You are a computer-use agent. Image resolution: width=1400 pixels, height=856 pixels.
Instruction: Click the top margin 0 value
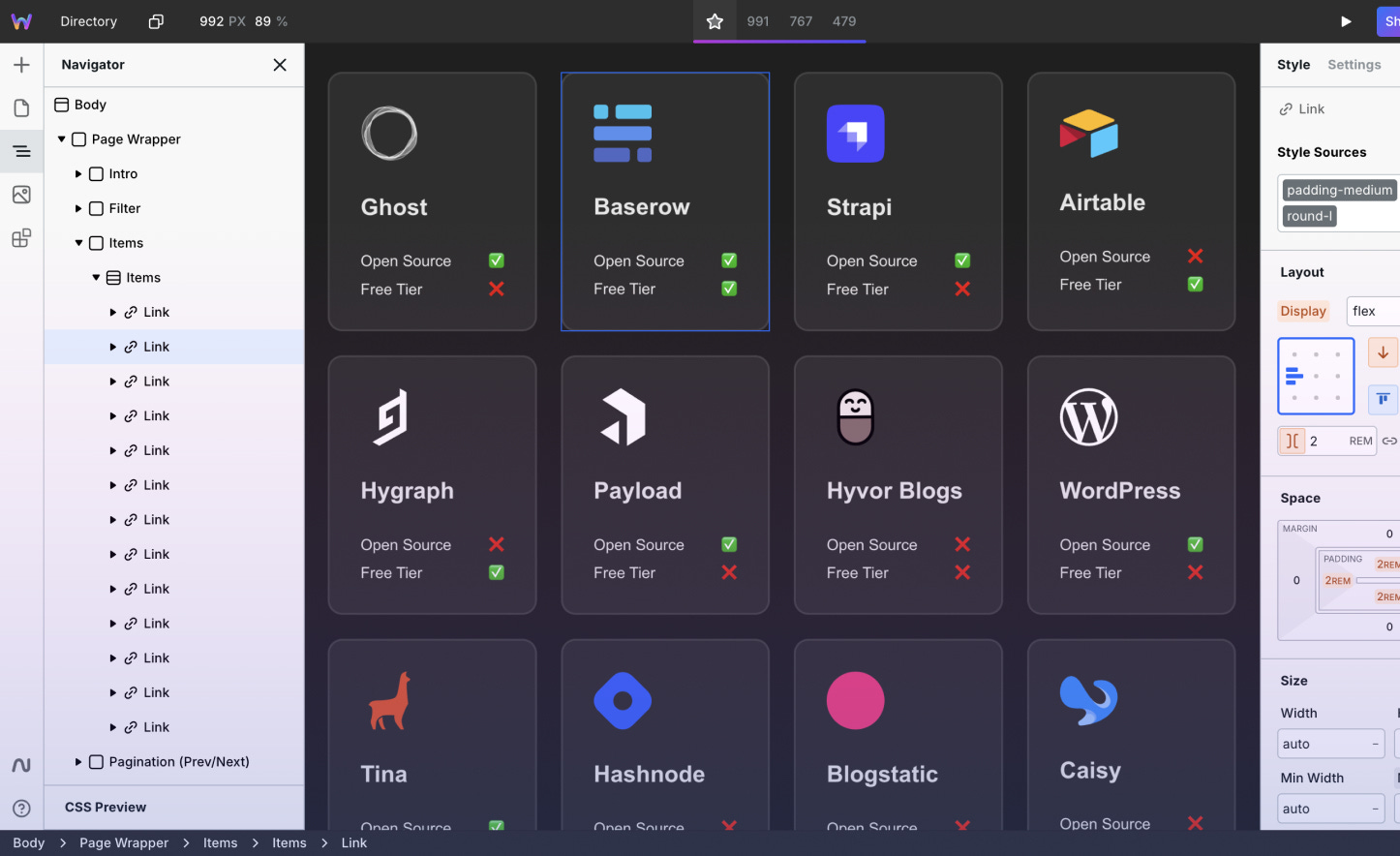click(x=1389, y=534)
